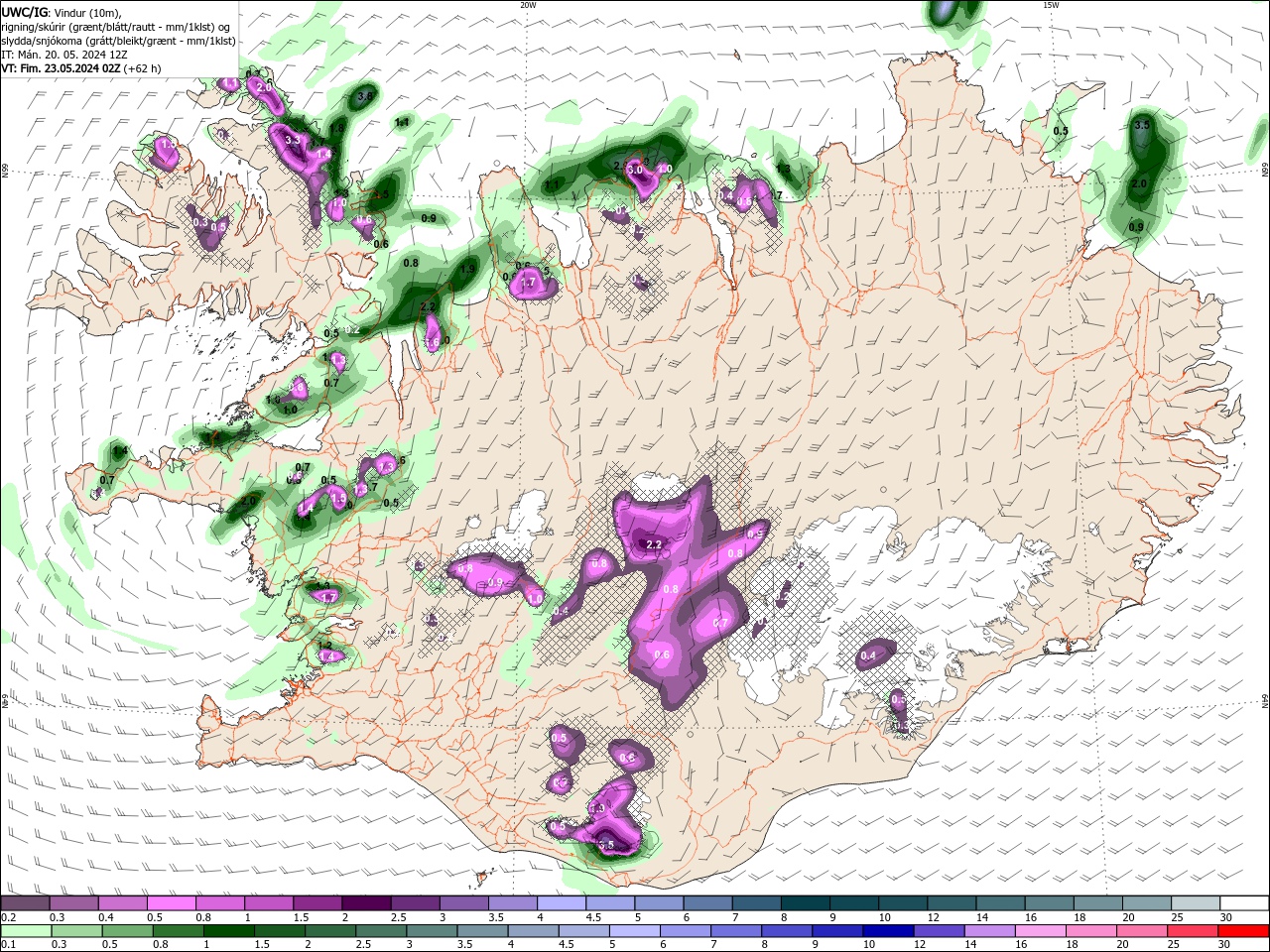Select the snow scale swatch between 2 and 2.5
The image size is (1270, 952).
366,902
